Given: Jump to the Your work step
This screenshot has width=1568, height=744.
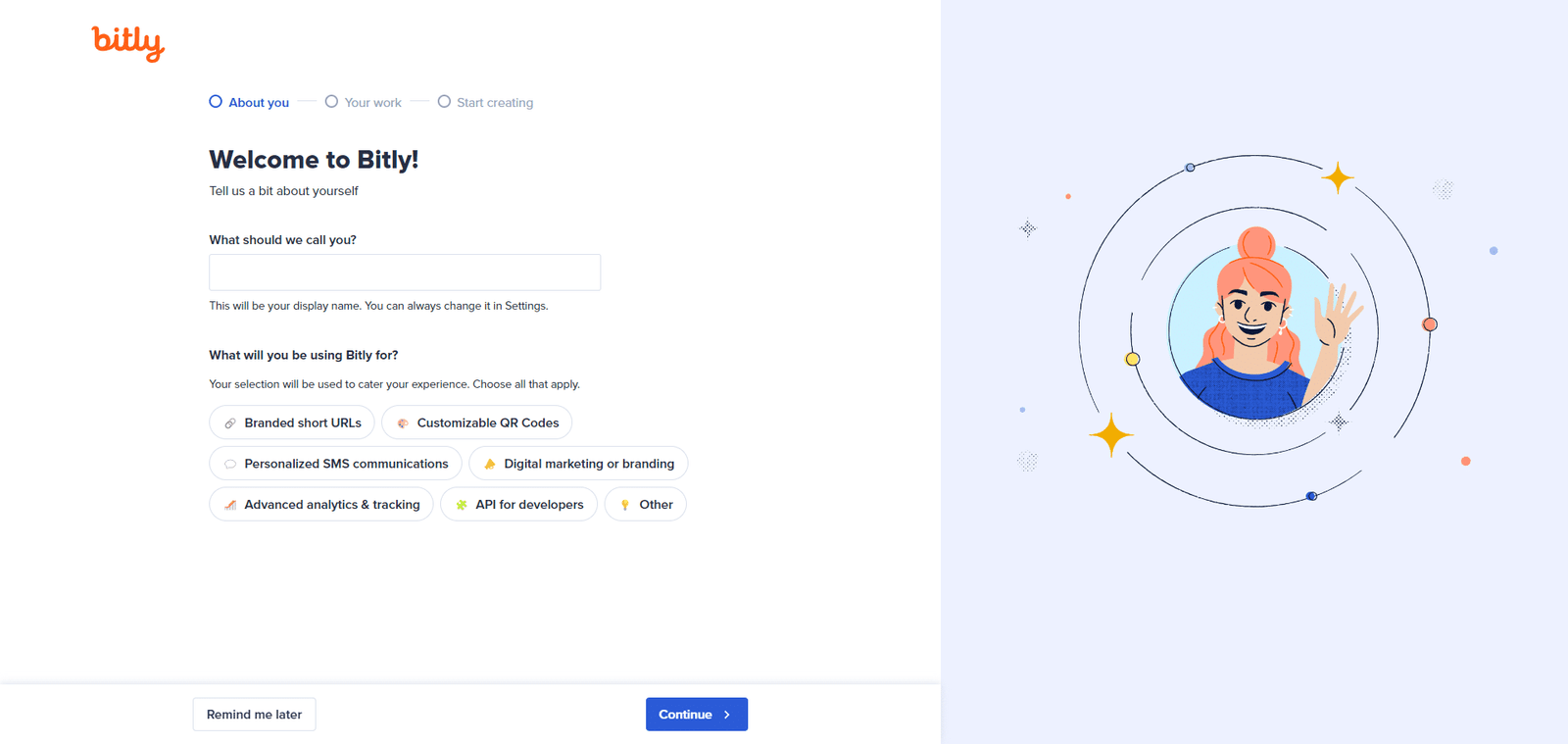Looking at the screenshot, I should click(x=364, y=102).
